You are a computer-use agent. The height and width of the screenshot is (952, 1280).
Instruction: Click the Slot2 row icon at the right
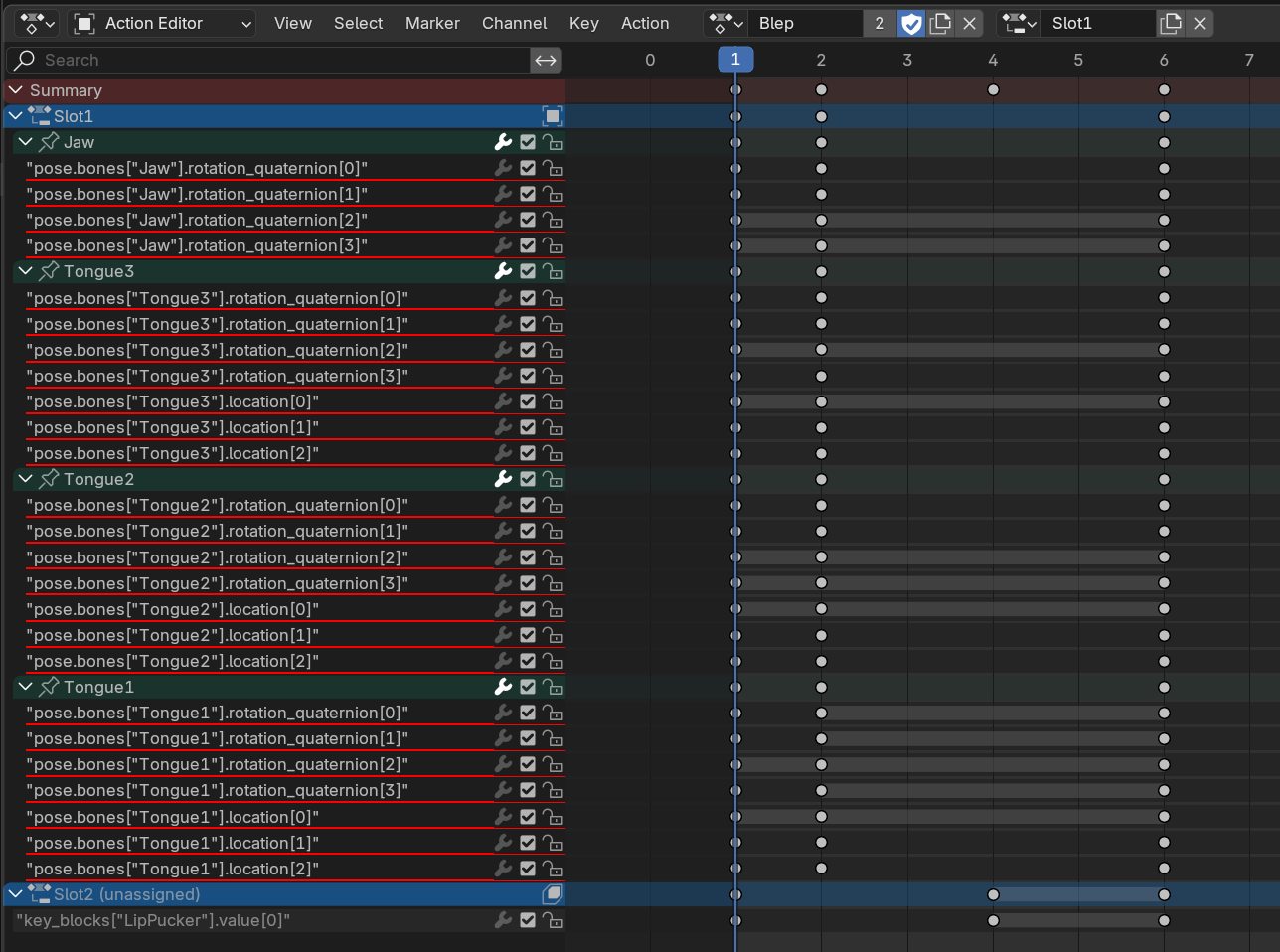pyautogui.click(x=552, y=894)
